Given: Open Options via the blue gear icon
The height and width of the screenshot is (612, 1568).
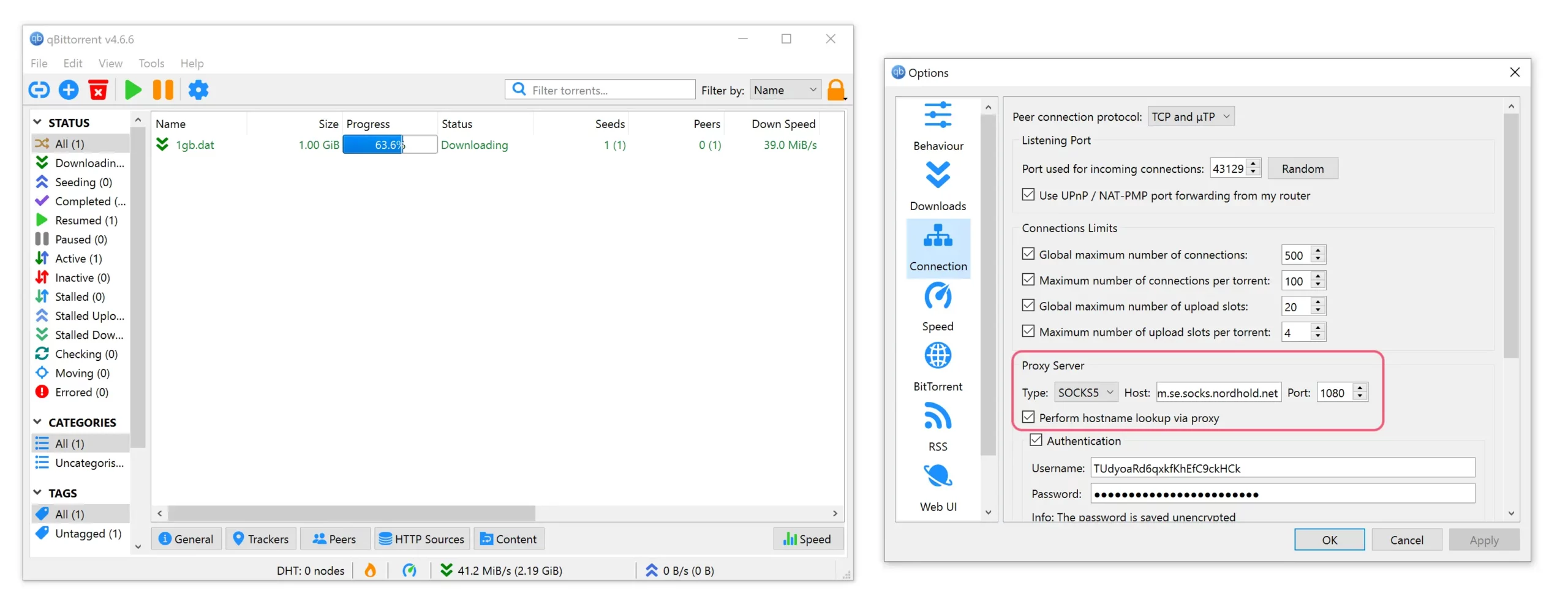Looking at the screenshot, I should pos(198,90).
